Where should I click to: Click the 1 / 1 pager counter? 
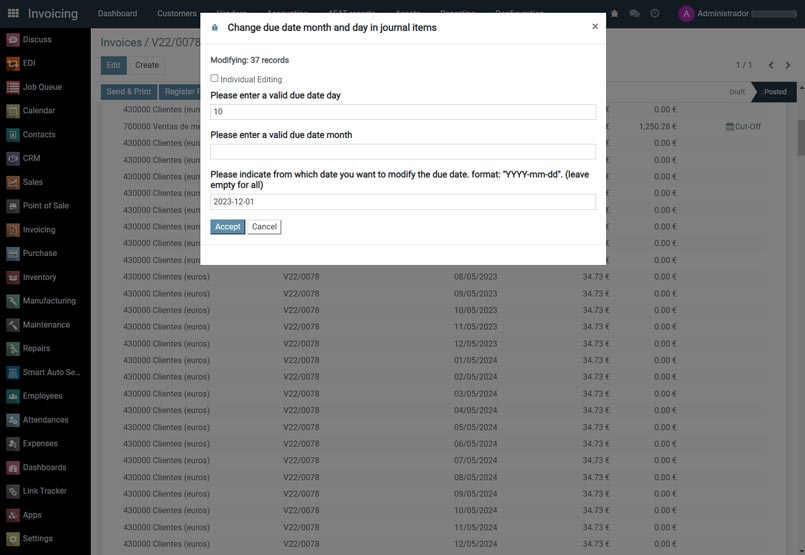[x=743, y=65]
